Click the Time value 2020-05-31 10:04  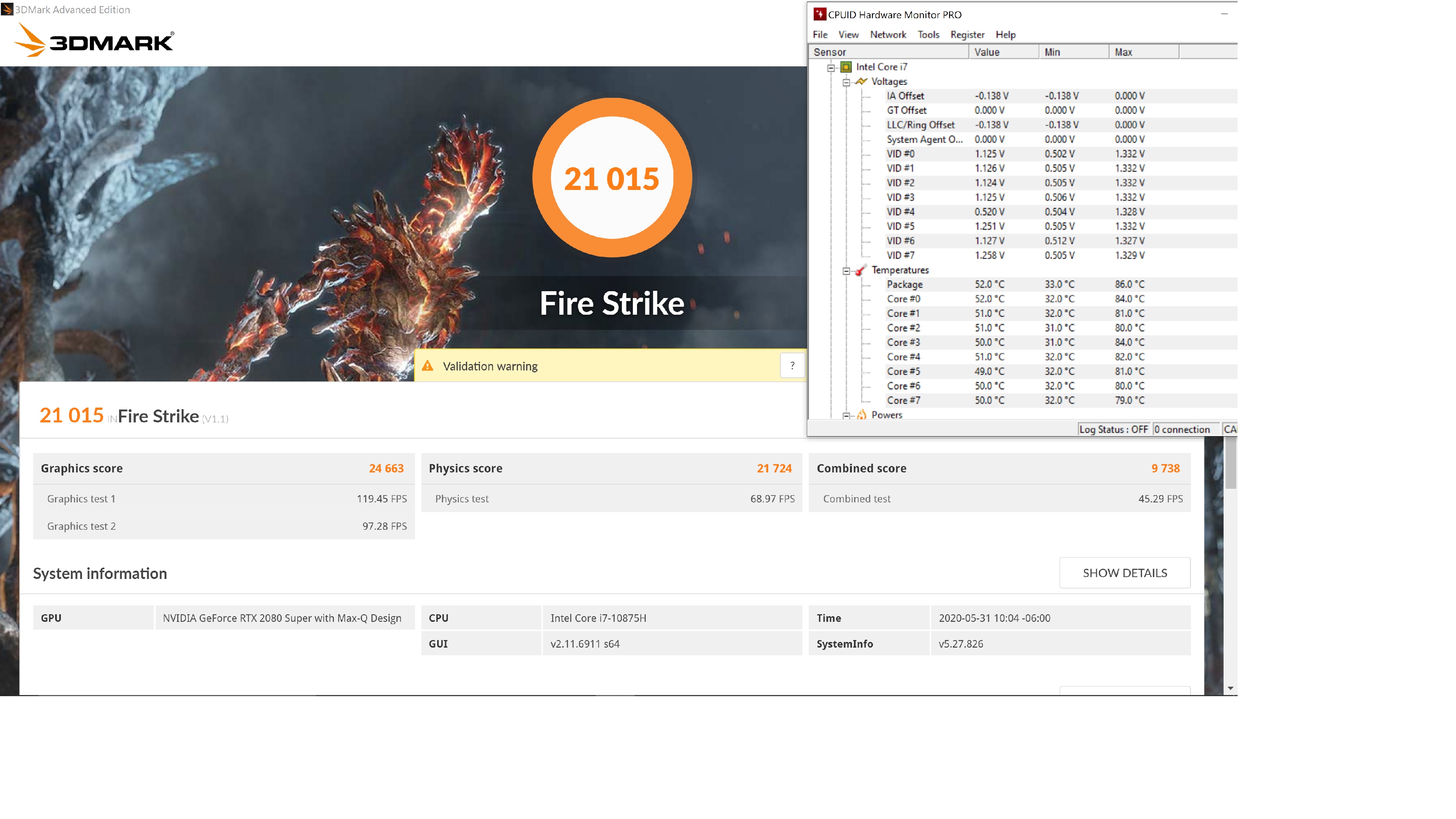[x=994, y=618]
